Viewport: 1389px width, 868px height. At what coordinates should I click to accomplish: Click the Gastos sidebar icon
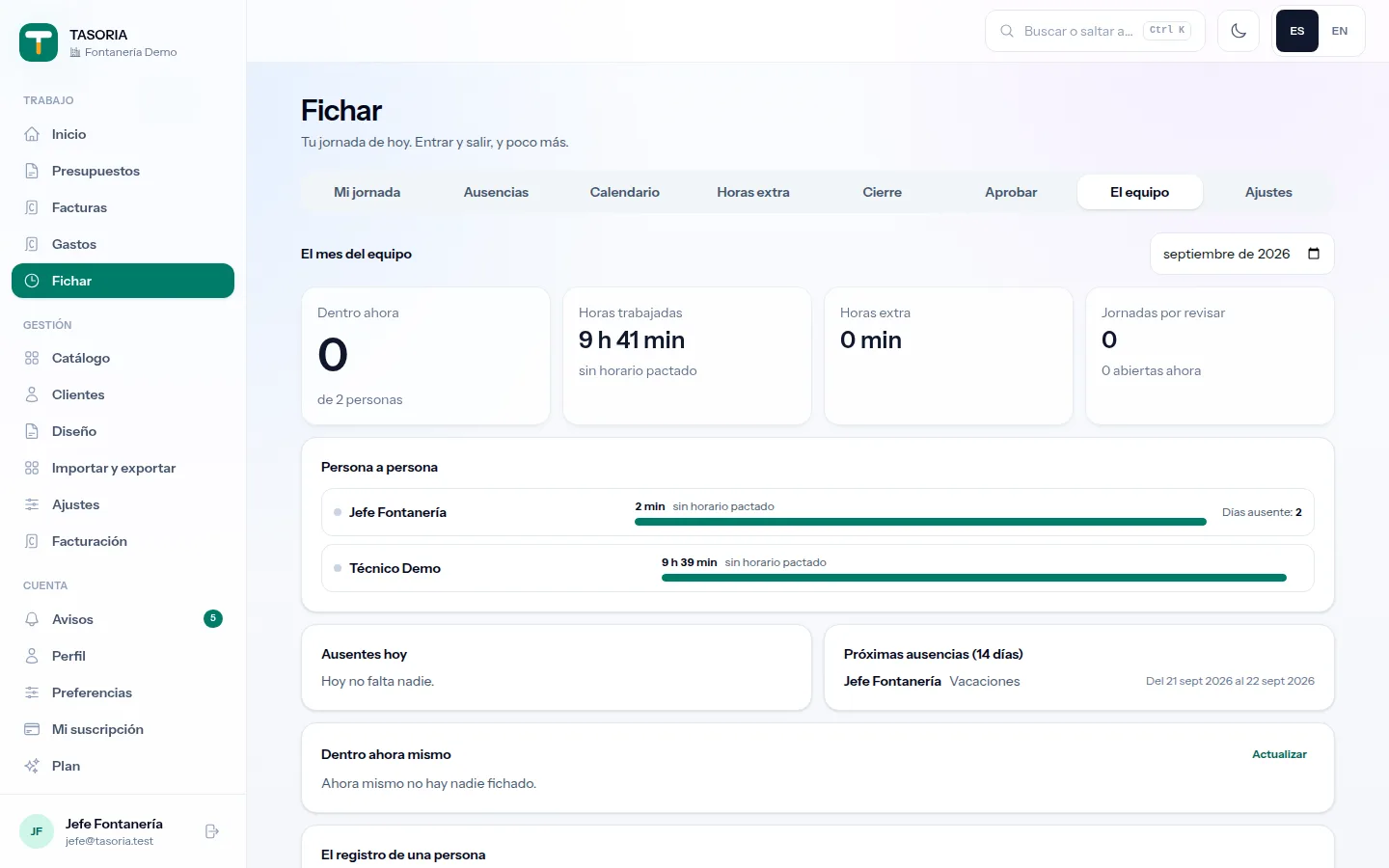click(x=32, y=244)
